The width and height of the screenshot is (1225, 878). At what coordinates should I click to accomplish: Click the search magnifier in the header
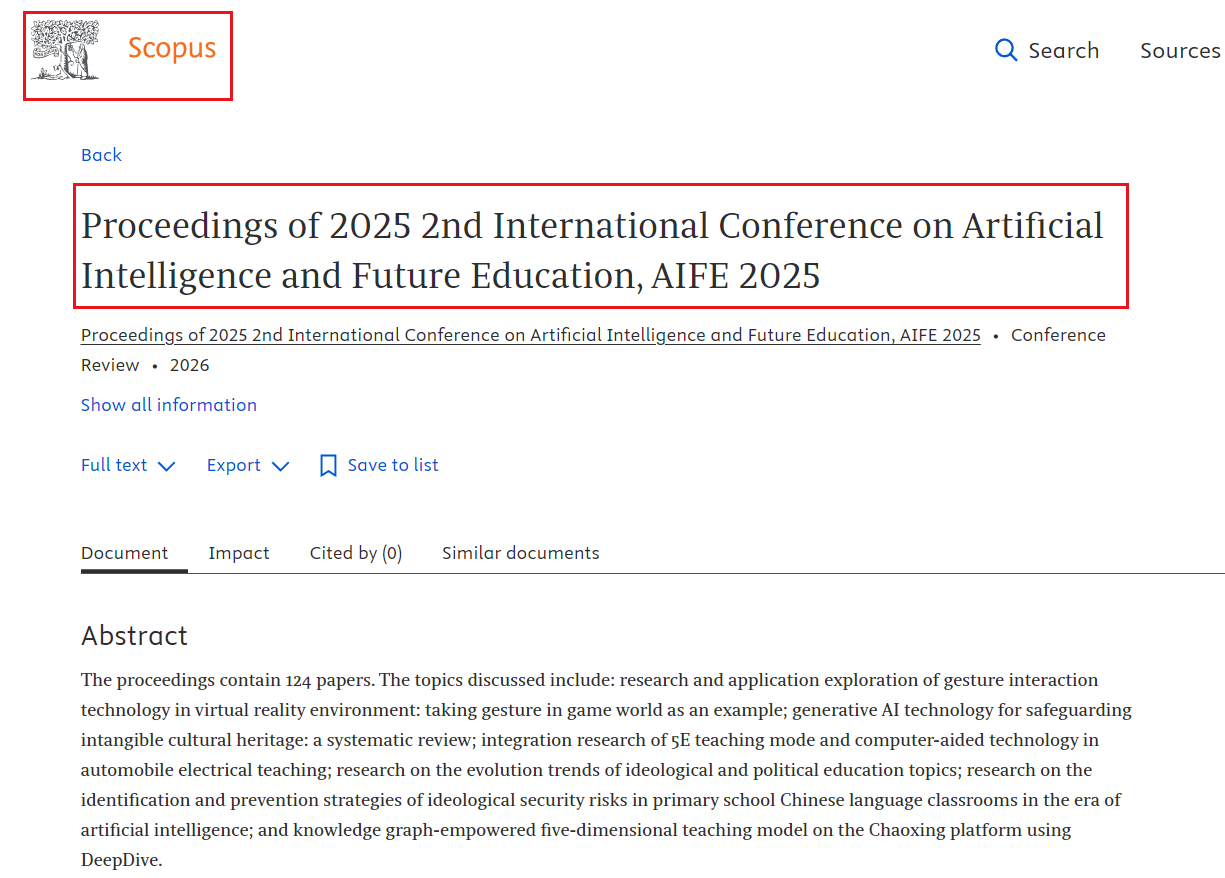click(x=1005, y=50)
